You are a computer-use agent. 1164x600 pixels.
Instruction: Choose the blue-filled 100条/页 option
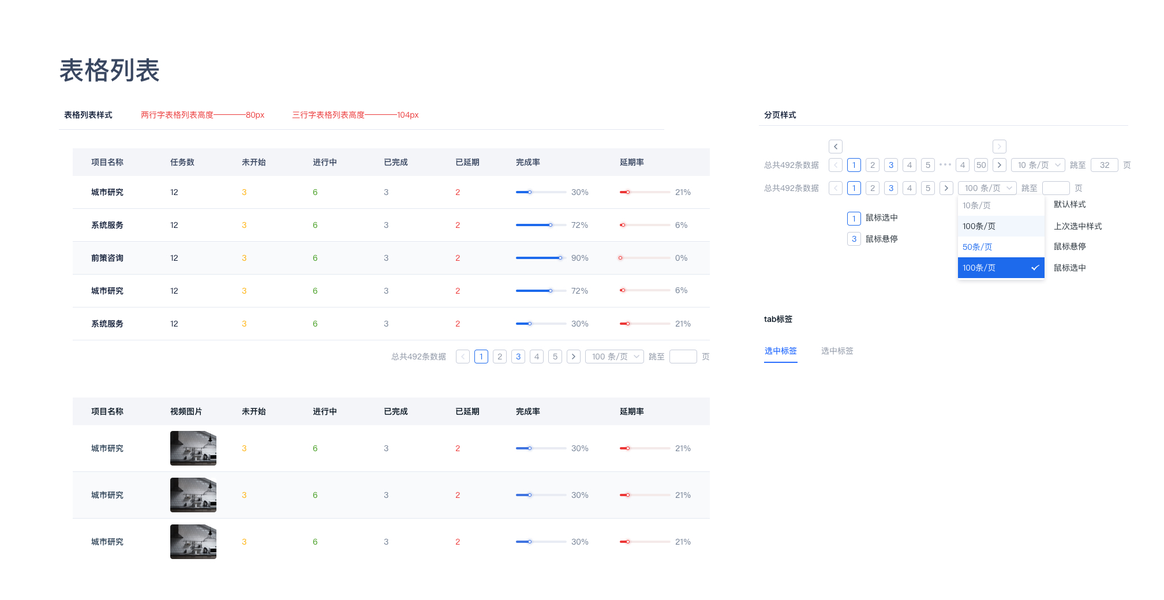[1001, 268]
